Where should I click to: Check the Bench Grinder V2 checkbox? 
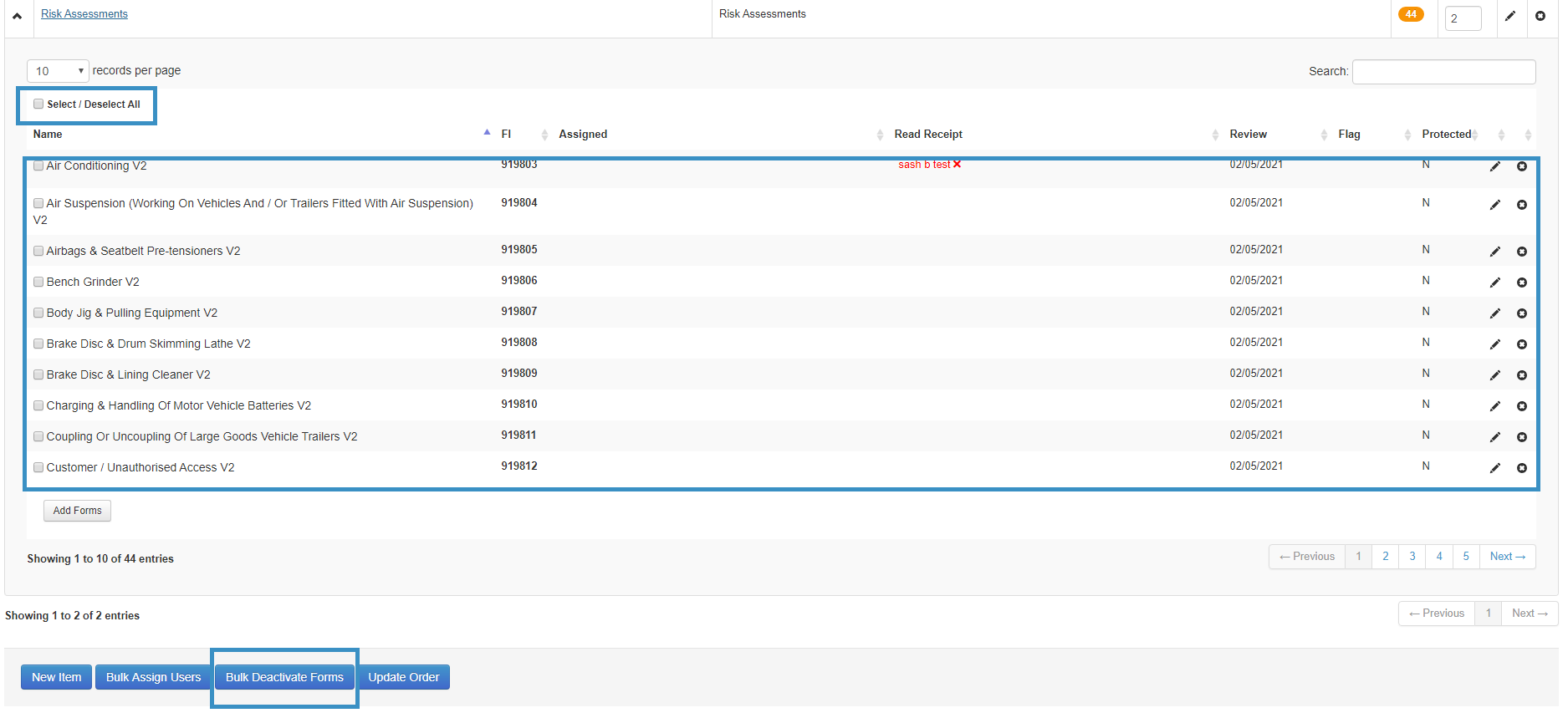click(x=38, y=282)
